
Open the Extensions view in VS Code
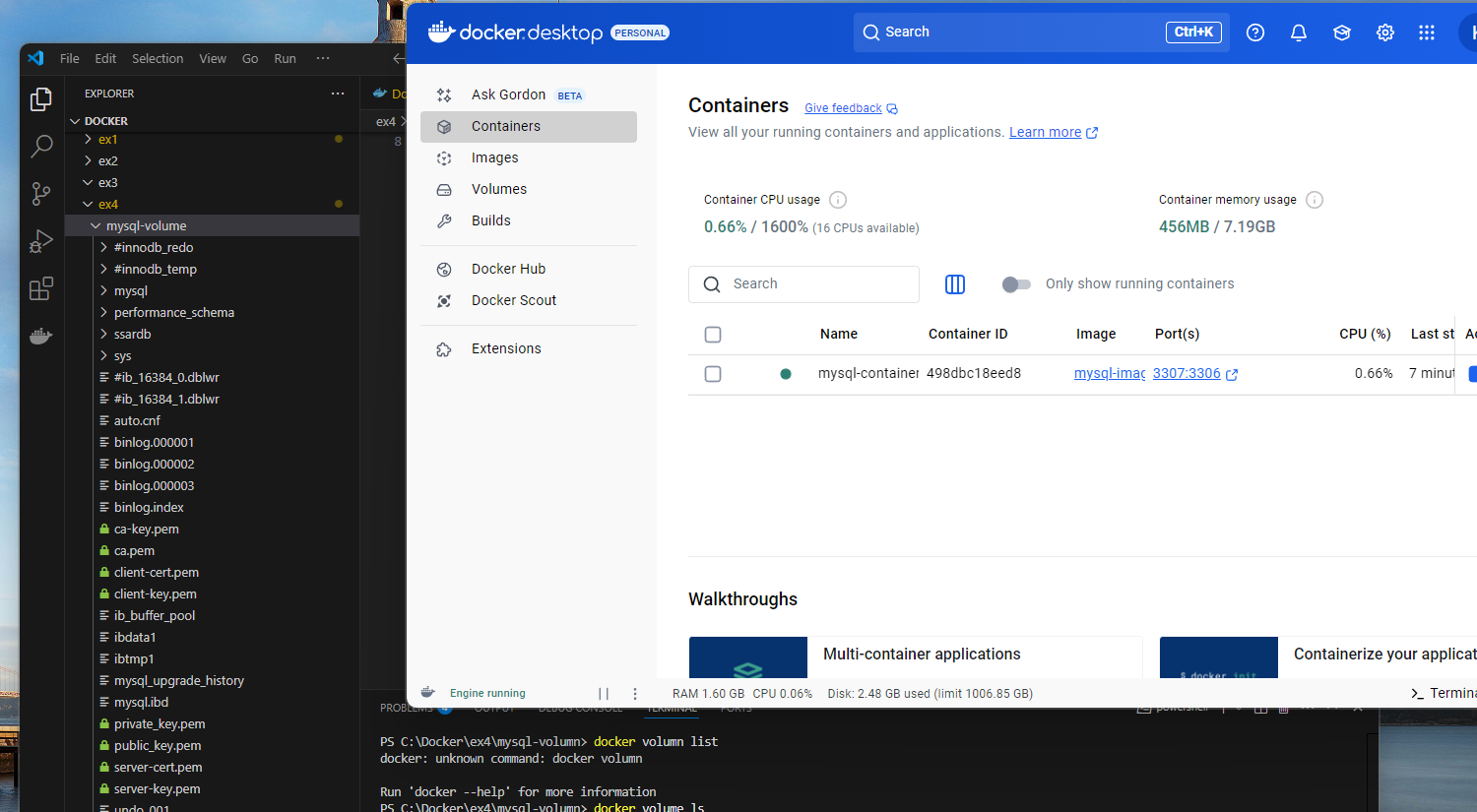40,287
